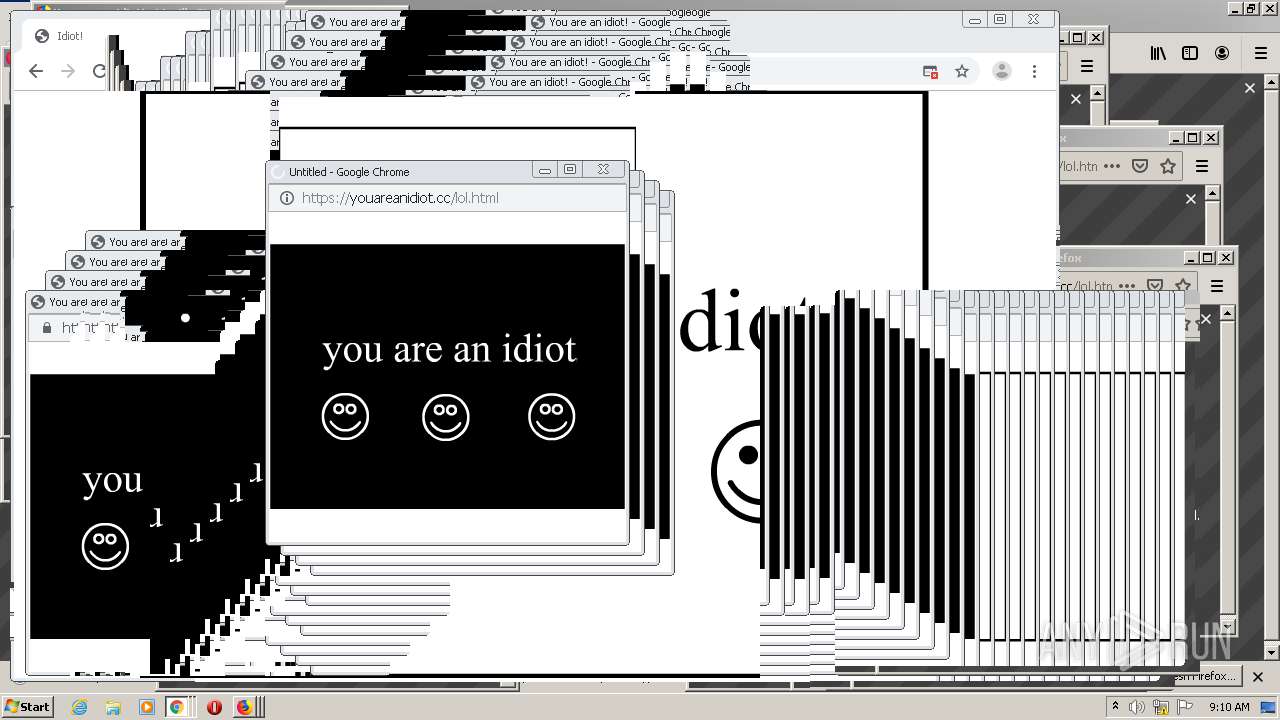The width and height of the screenshot is (1280, 720).
Task: Launch Internet Explorer from the taskbar
Action: point(79,707)
